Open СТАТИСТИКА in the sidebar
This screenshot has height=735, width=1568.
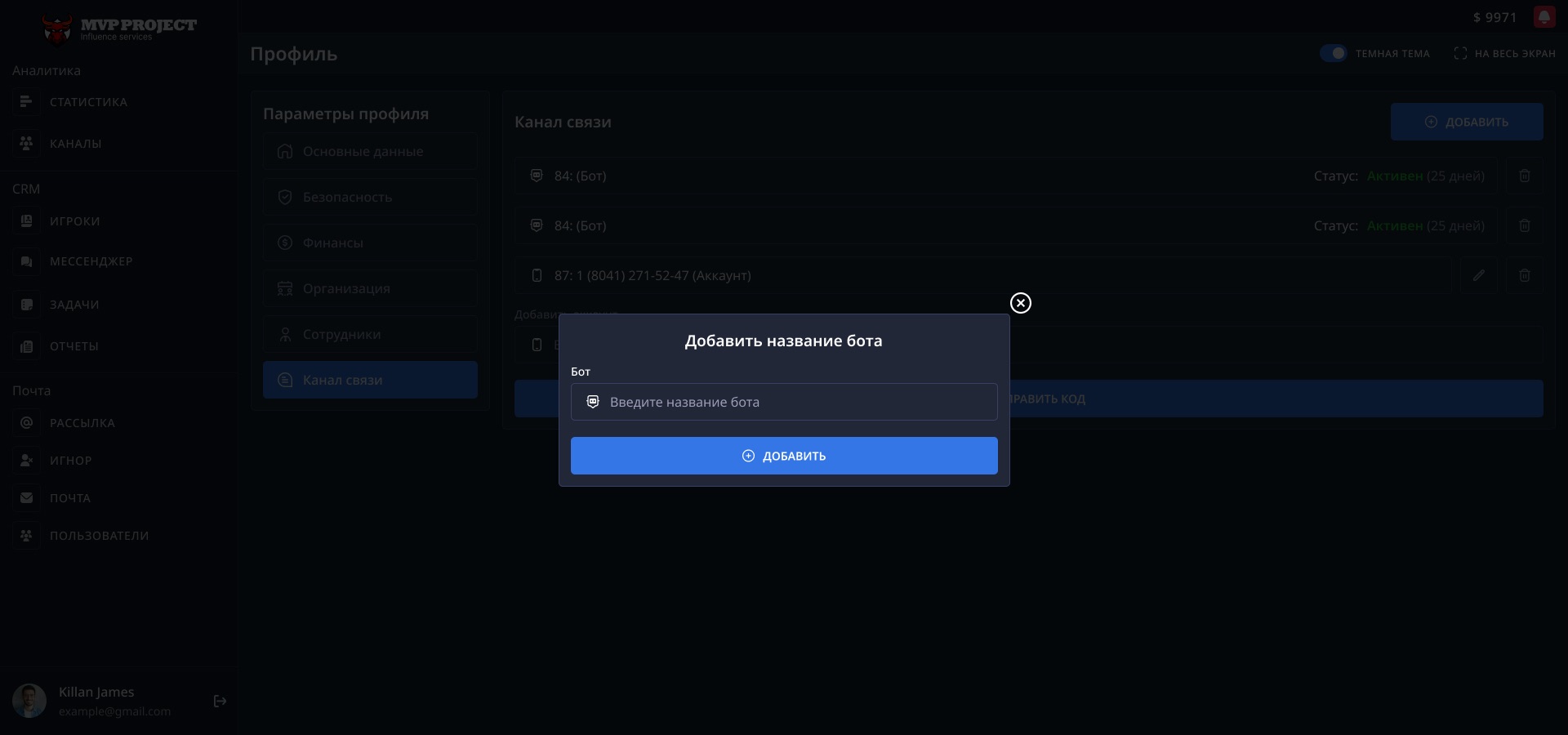(88, 102)
